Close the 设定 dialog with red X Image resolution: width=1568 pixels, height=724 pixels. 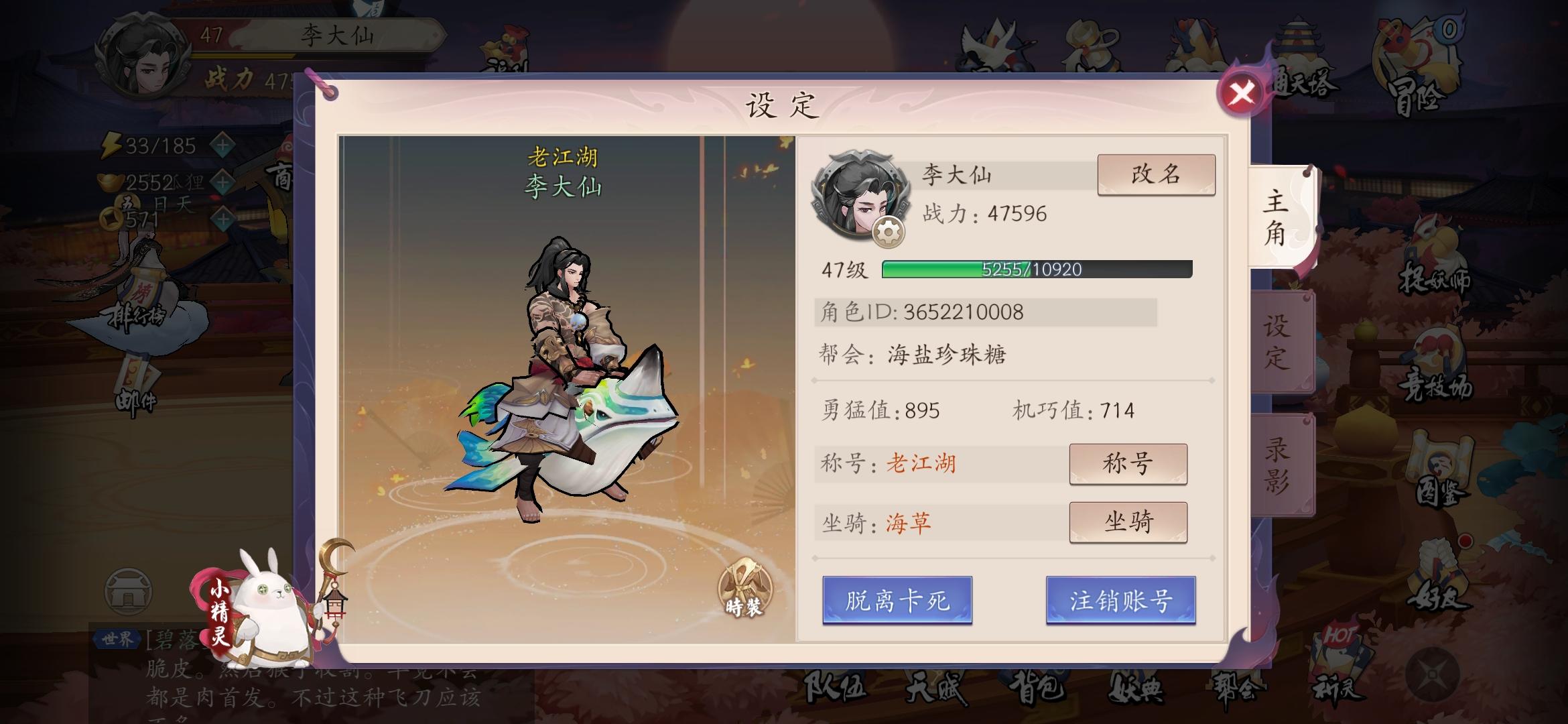coord(1240,93)
